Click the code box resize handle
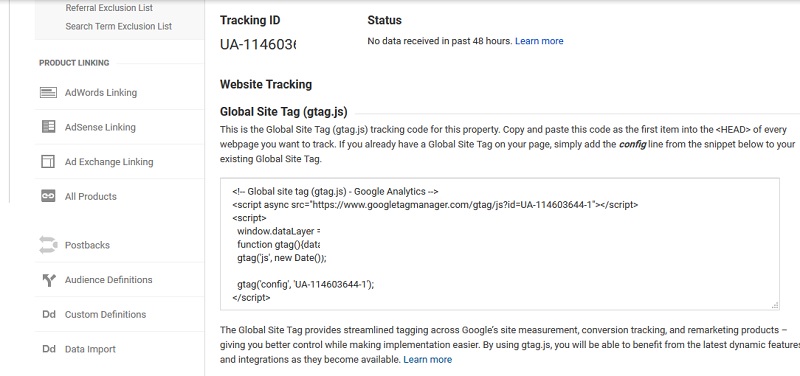This screenshot has height=376, width=800. [774, 305]
